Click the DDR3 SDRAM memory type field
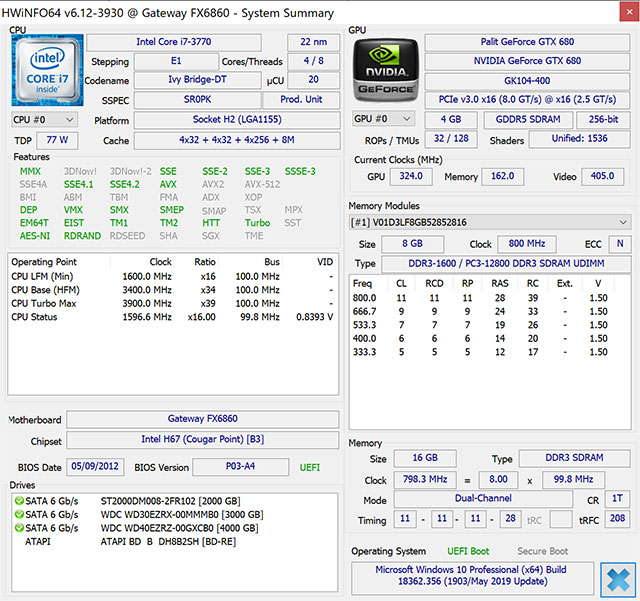640x601 pixels. [574, 458]
